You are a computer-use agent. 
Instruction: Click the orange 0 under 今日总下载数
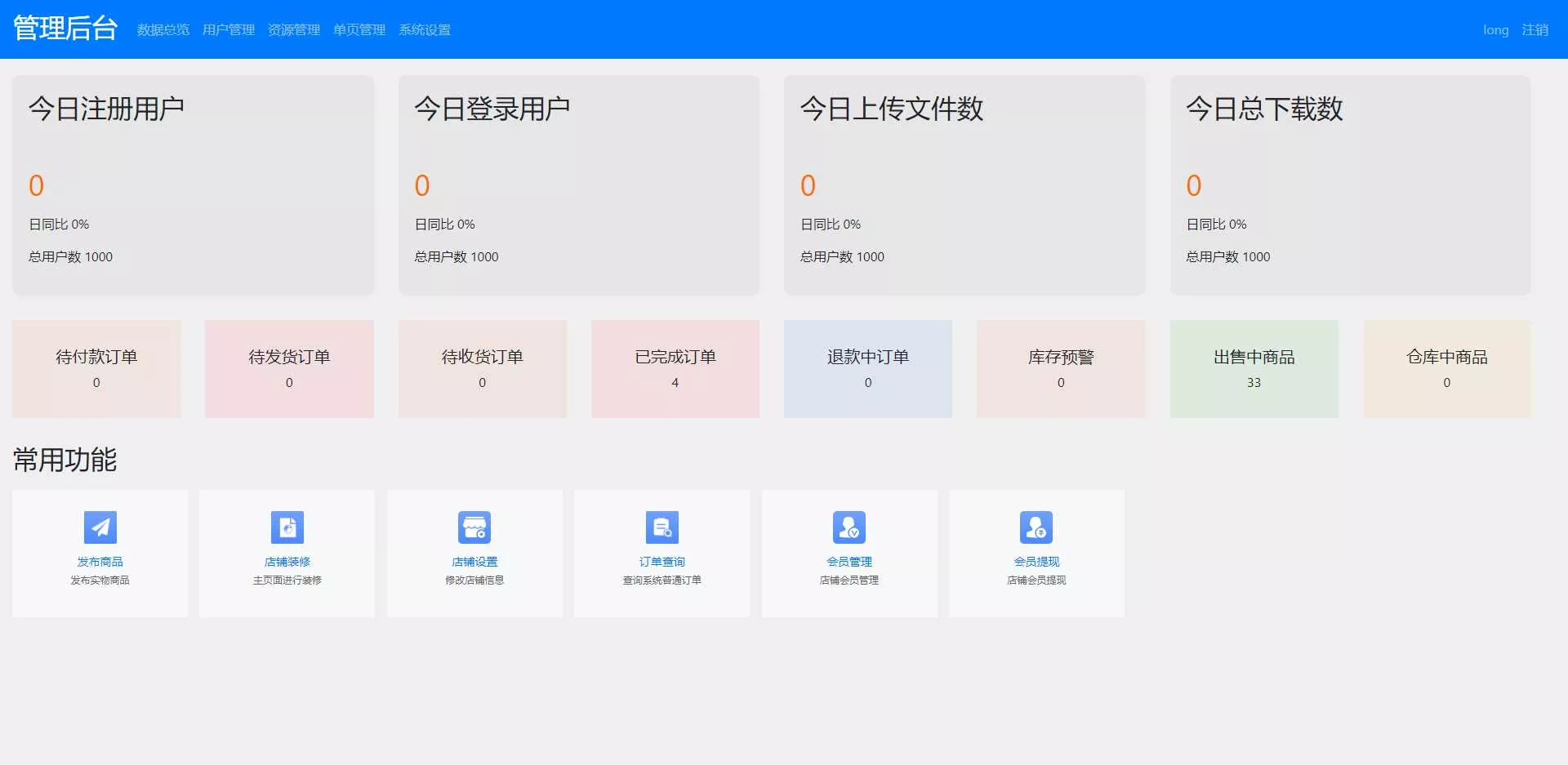tap(1194, 185)
